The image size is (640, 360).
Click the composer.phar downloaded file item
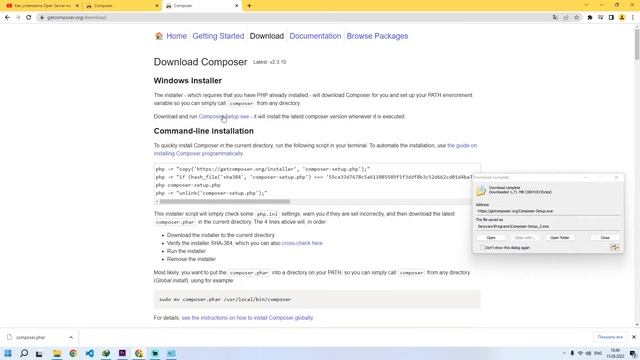click(31, 338)
